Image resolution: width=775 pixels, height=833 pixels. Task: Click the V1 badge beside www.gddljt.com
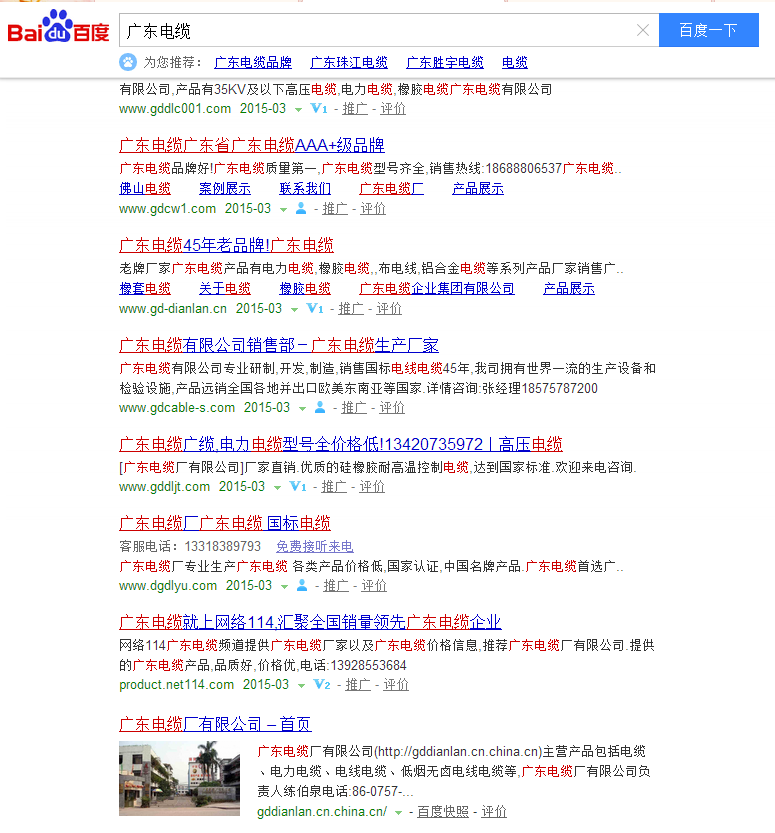coord(298,486)
